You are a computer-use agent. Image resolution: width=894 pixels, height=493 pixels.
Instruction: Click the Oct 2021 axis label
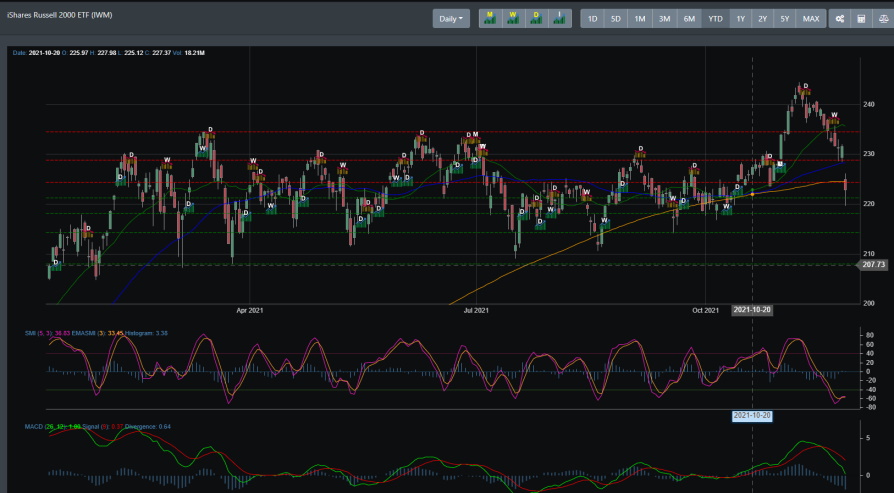(705, 311)
